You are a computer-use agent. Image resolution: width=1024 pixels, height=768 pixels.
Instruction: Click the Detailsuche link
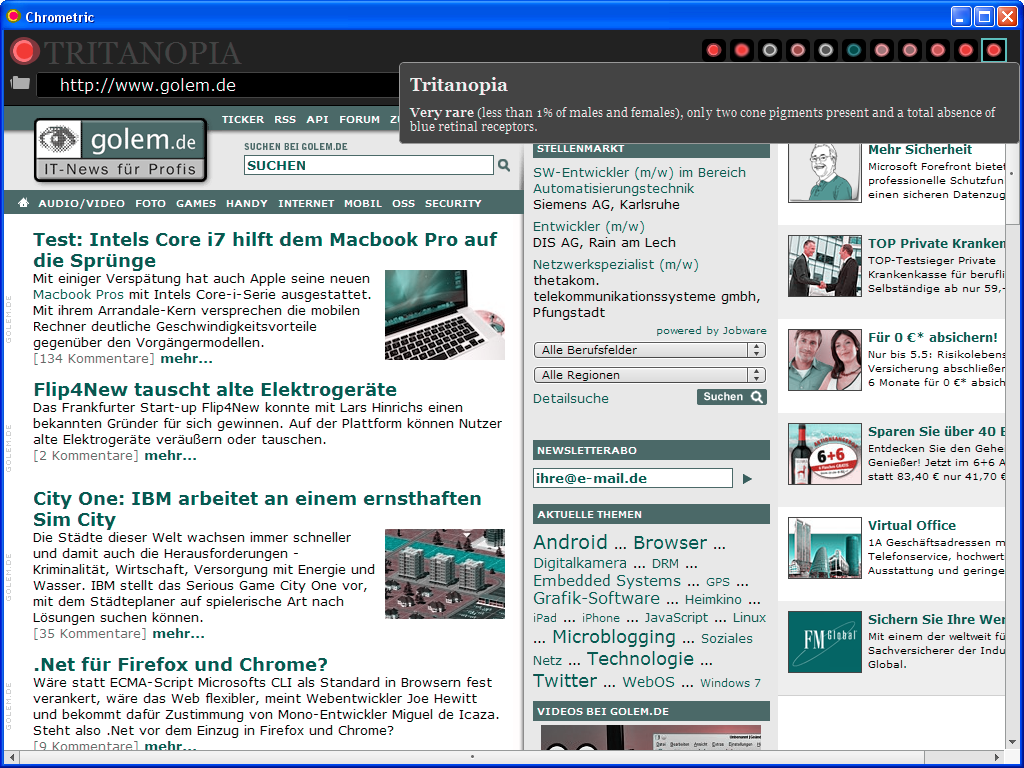[571, 398]
